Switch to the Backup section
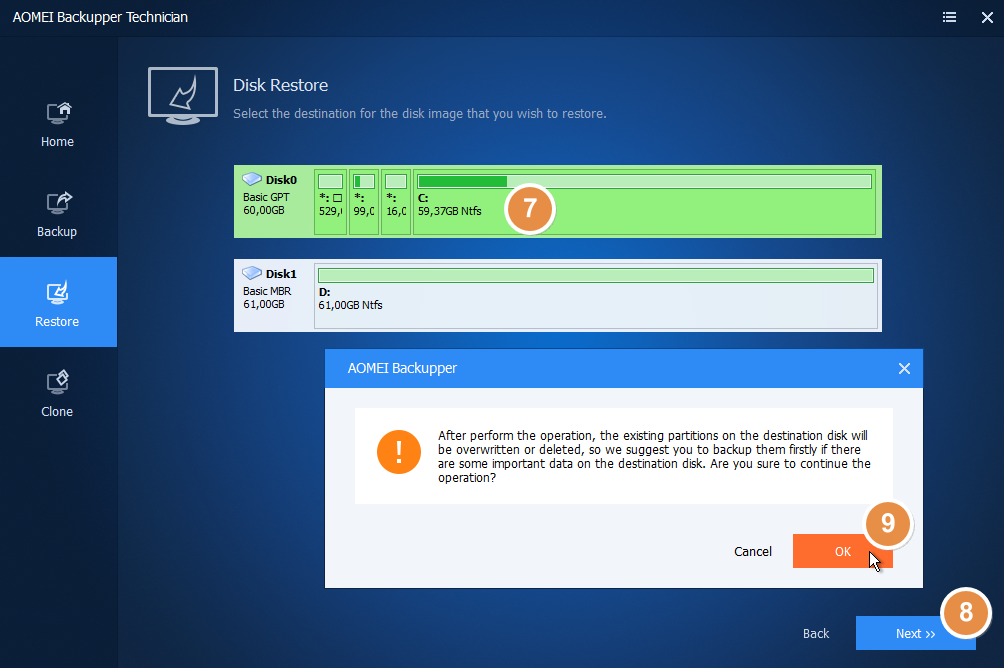Image resolution: width=1004 pixels, height=668 pixels. tap(58, 215)
